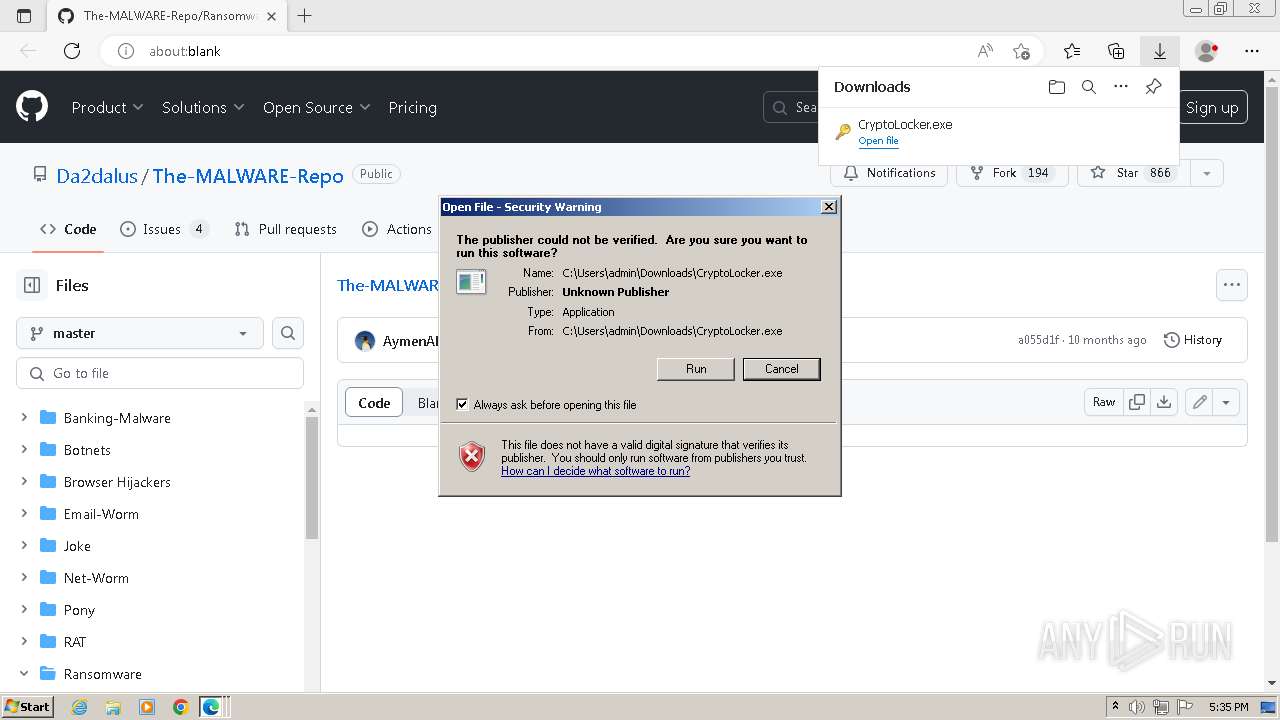Open Chrome from the taskbar

tap(180, 707)
